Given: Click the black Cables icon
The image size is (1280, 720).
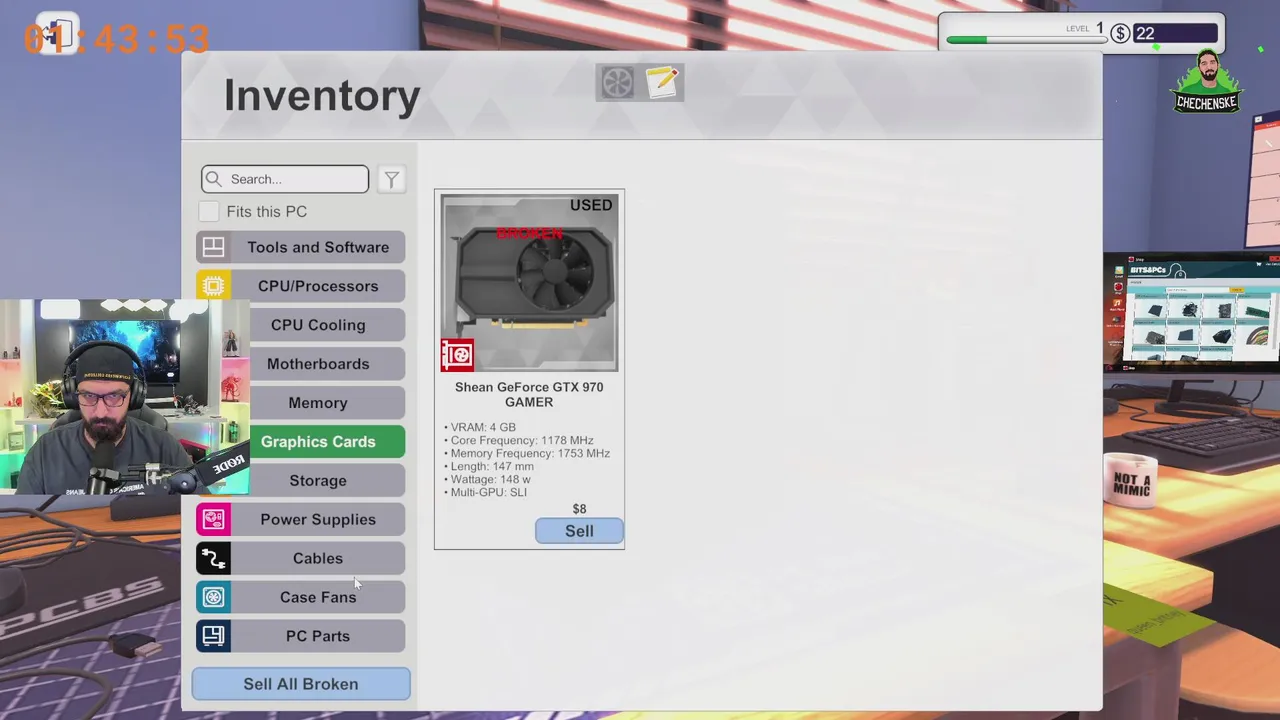Looking at the screenshot, I should coord(213,558).
